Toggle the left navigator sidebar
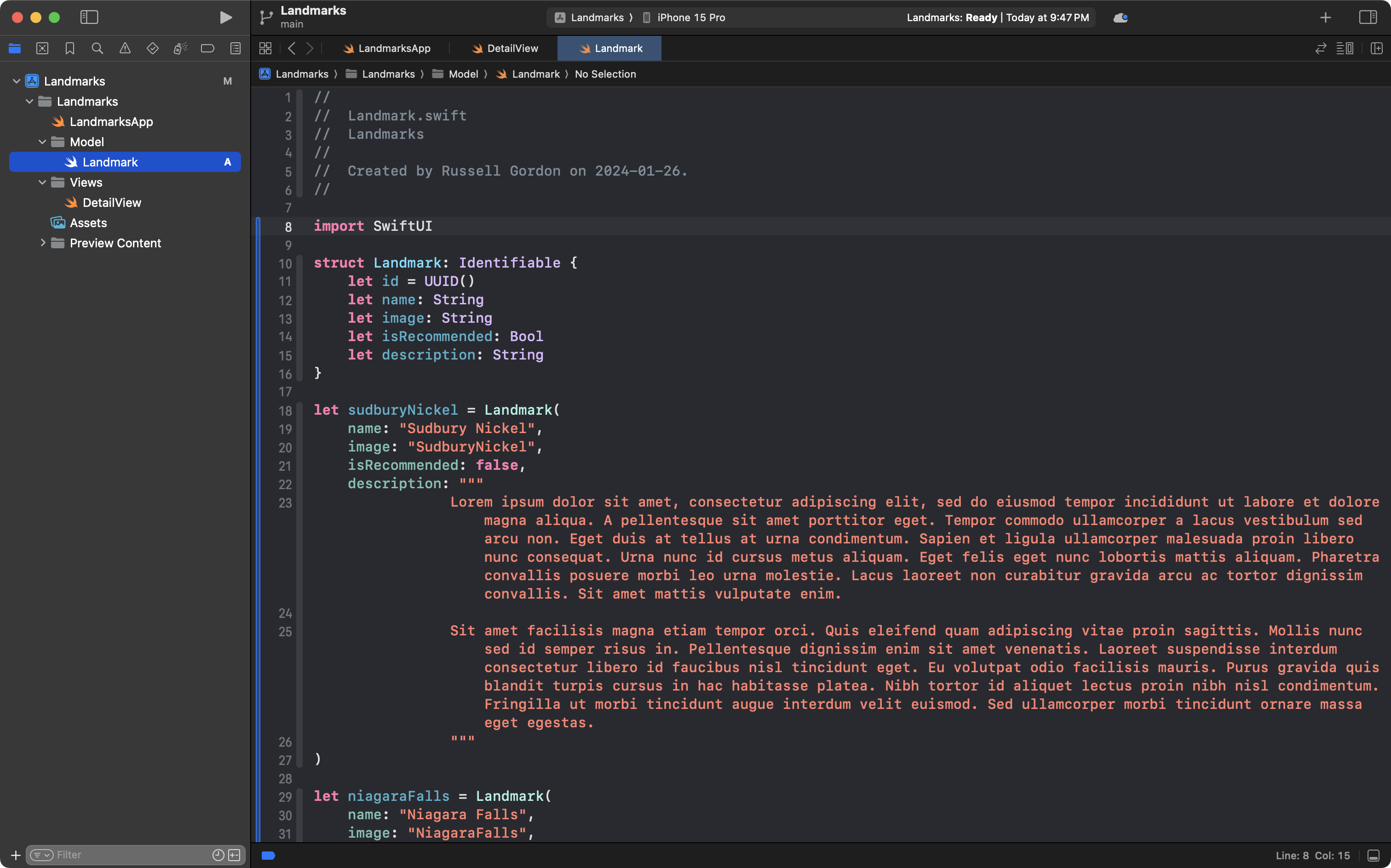 (89, 17)
